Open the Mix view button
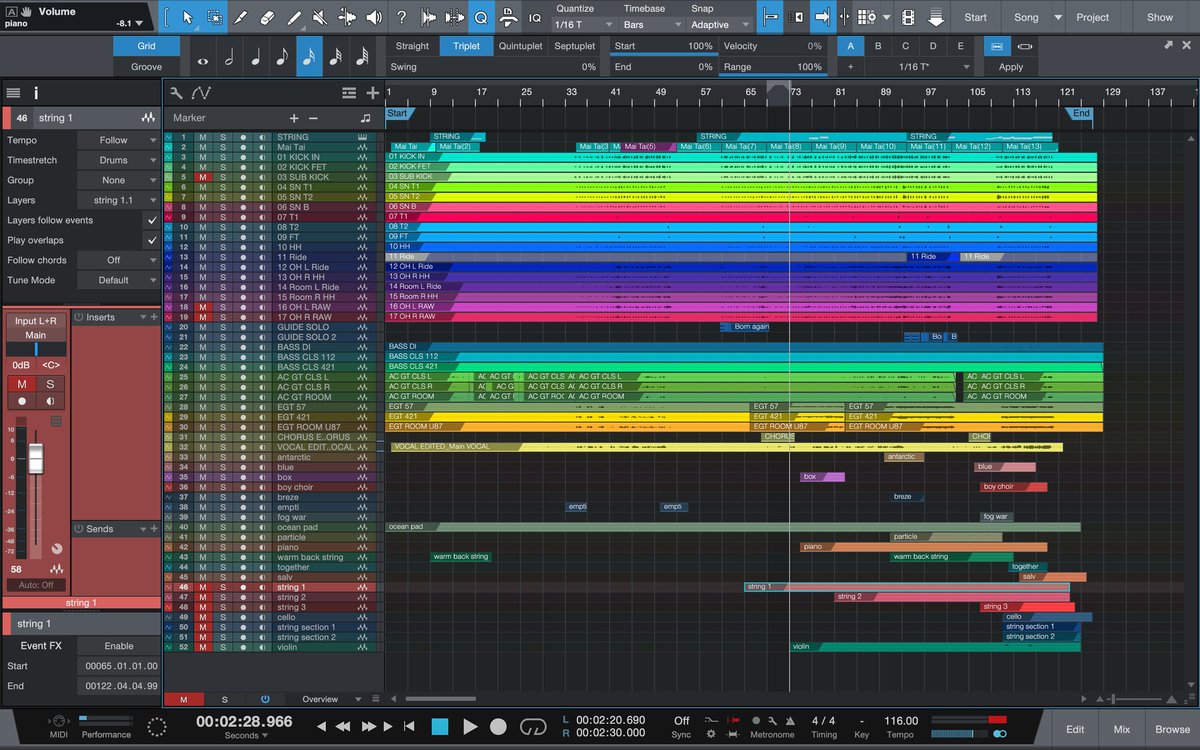 [x=1122, y=729]
